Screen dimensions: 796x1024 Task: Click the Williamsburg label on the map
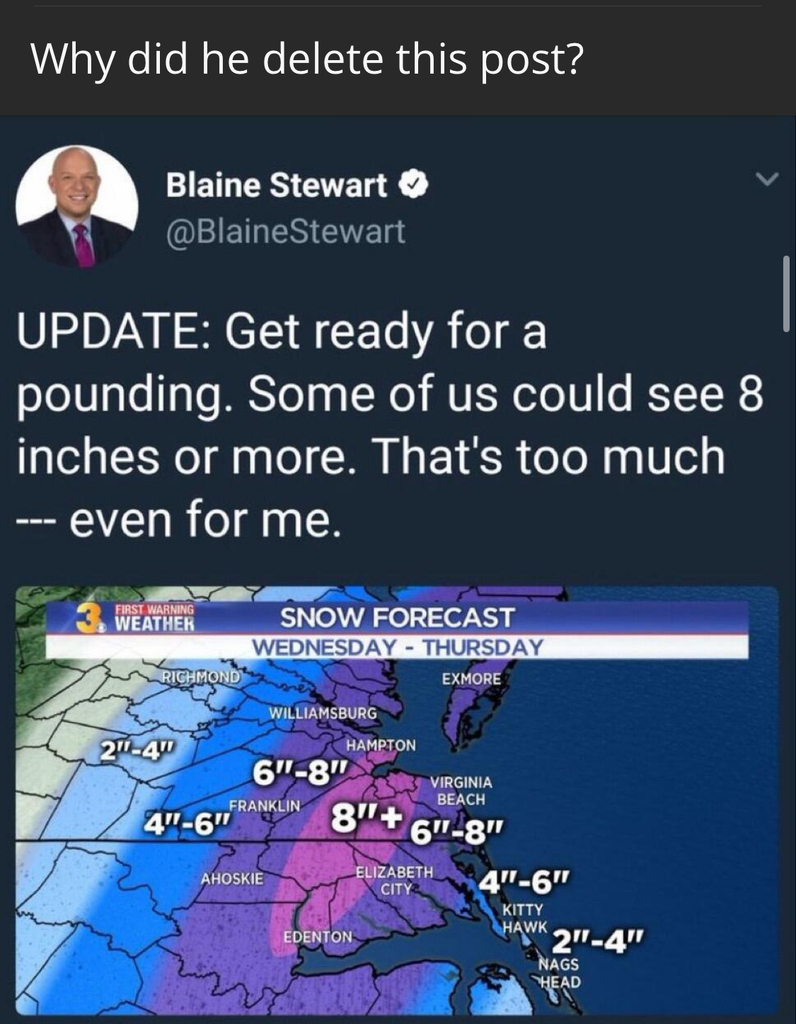[x=323, y=713]
